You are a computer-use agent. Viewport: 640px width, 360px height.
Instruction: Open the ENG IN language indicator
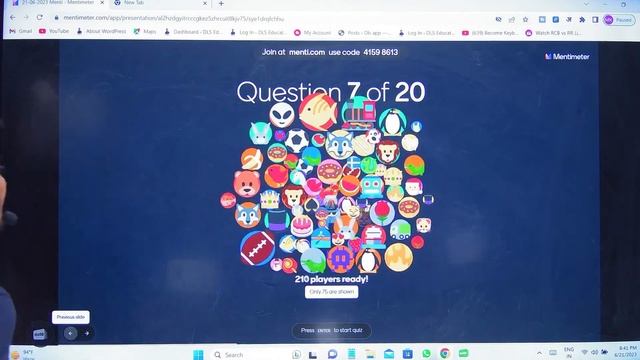569,353
